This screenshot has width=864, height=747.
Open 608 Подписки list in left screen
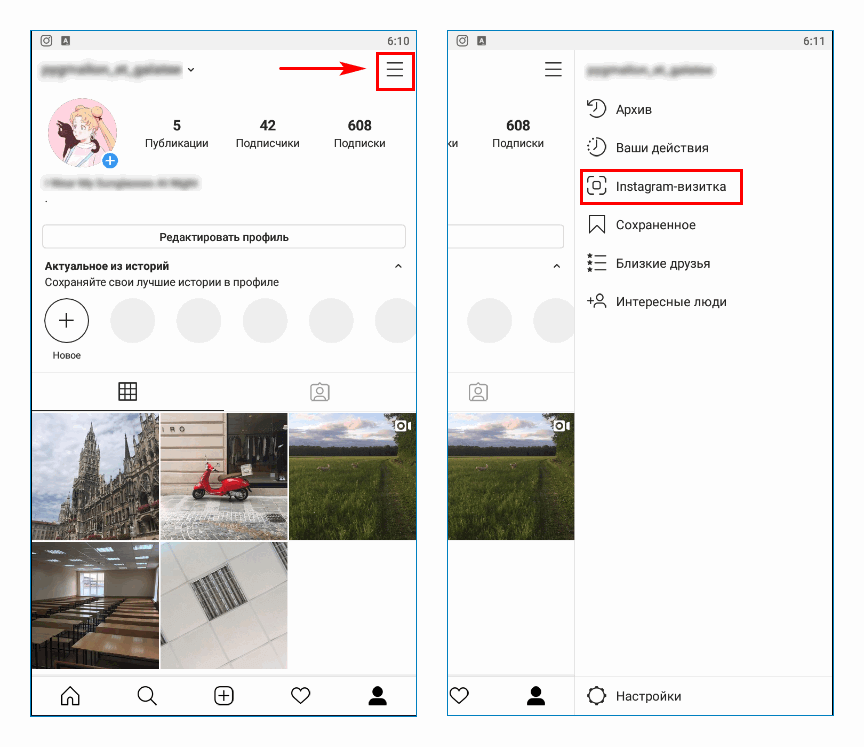click(360, 134)
